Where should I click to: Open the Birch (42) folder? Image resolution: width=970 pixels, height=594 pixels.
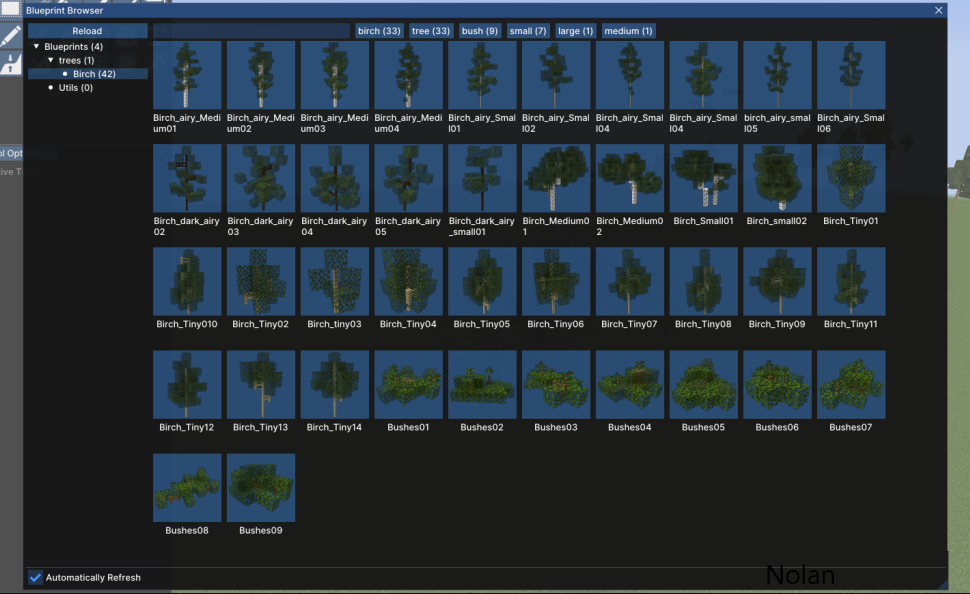coord(95,74)
